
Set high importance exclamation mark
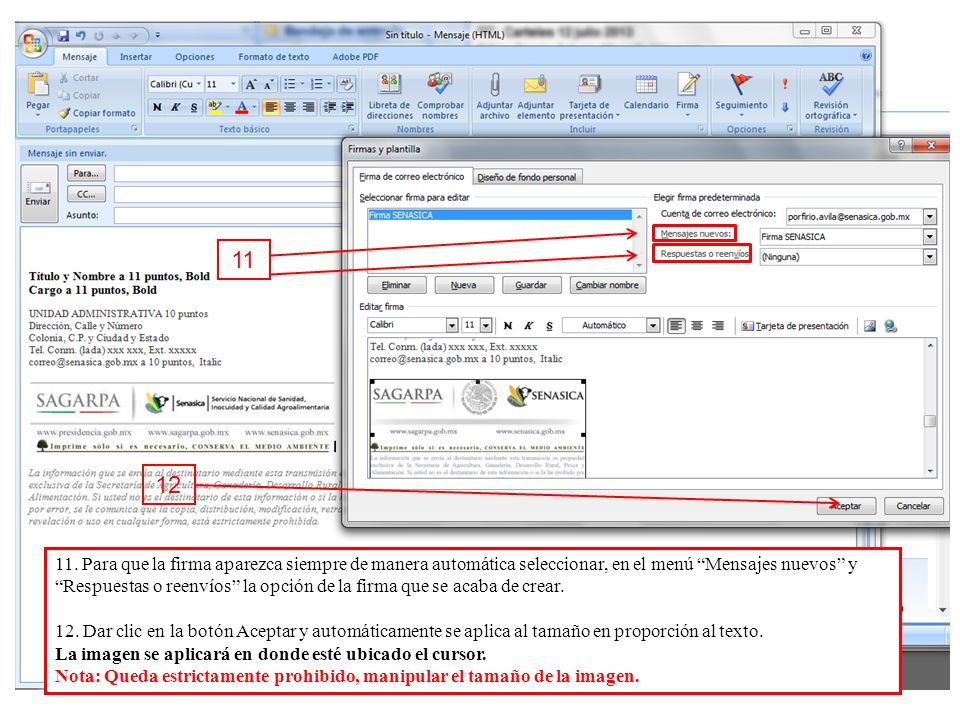click(785, 84)
